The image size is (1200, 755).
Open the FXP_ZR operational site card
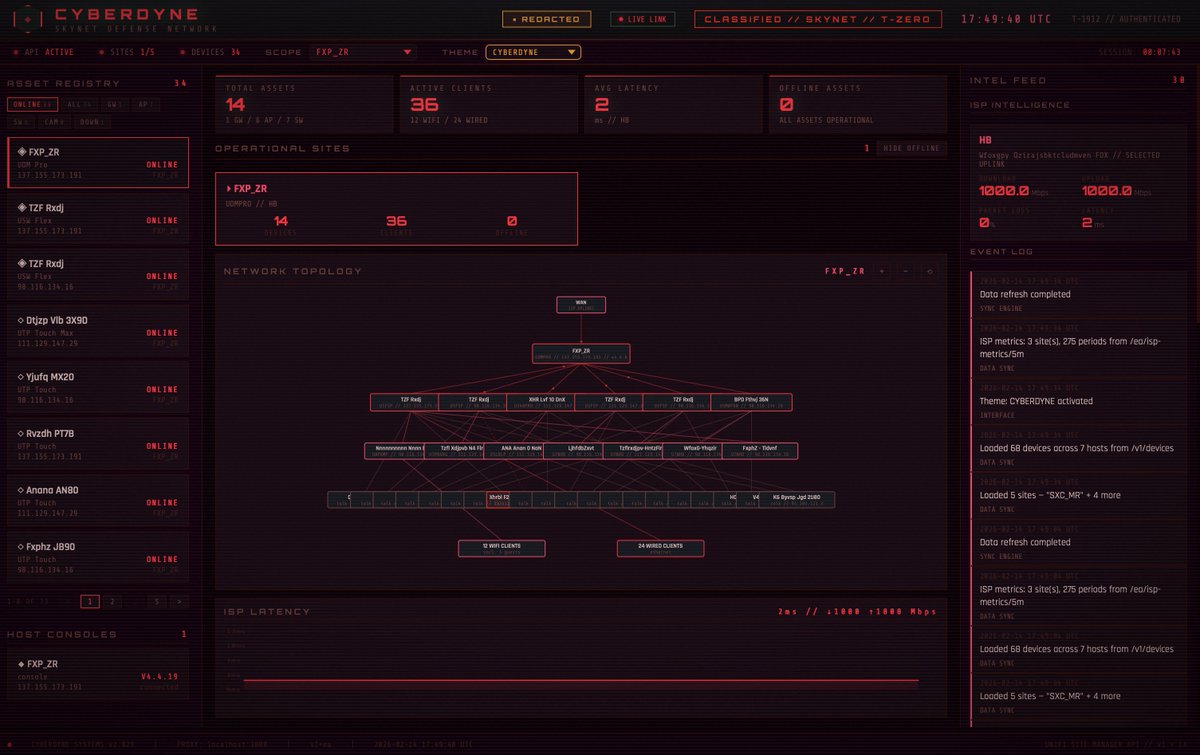396,209
